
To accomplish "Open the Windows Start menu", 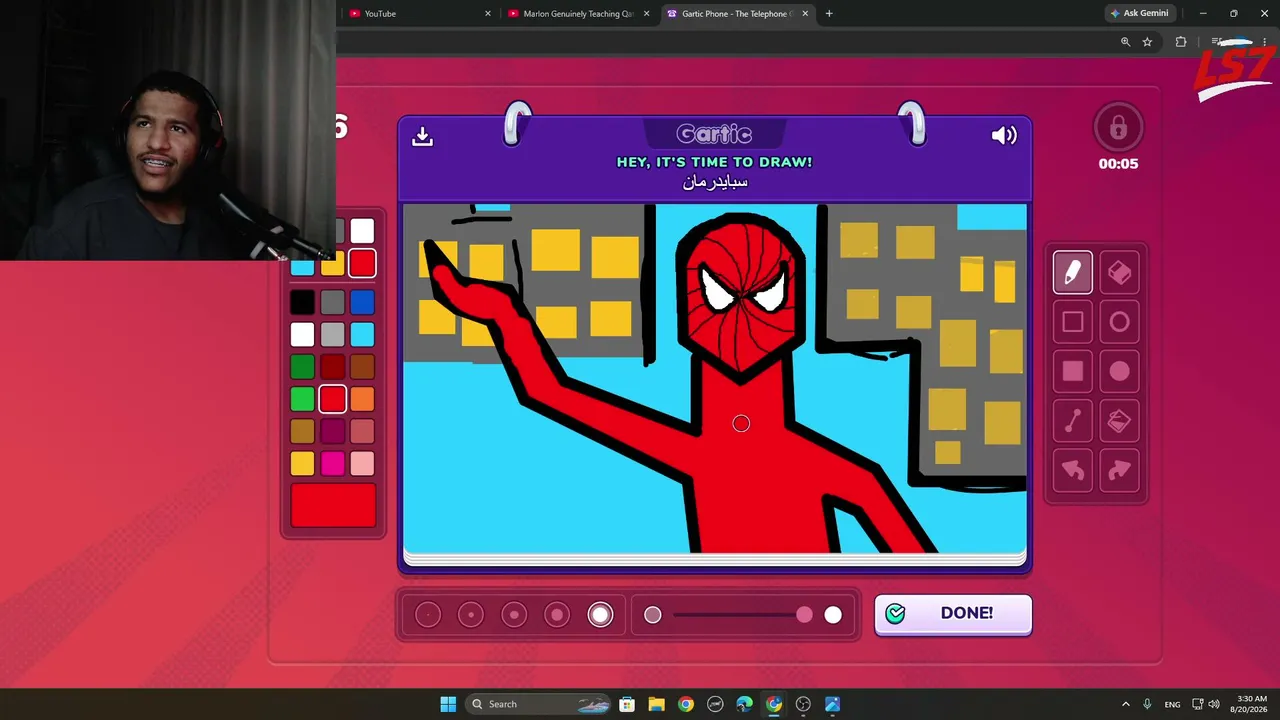I will [448, 704].
